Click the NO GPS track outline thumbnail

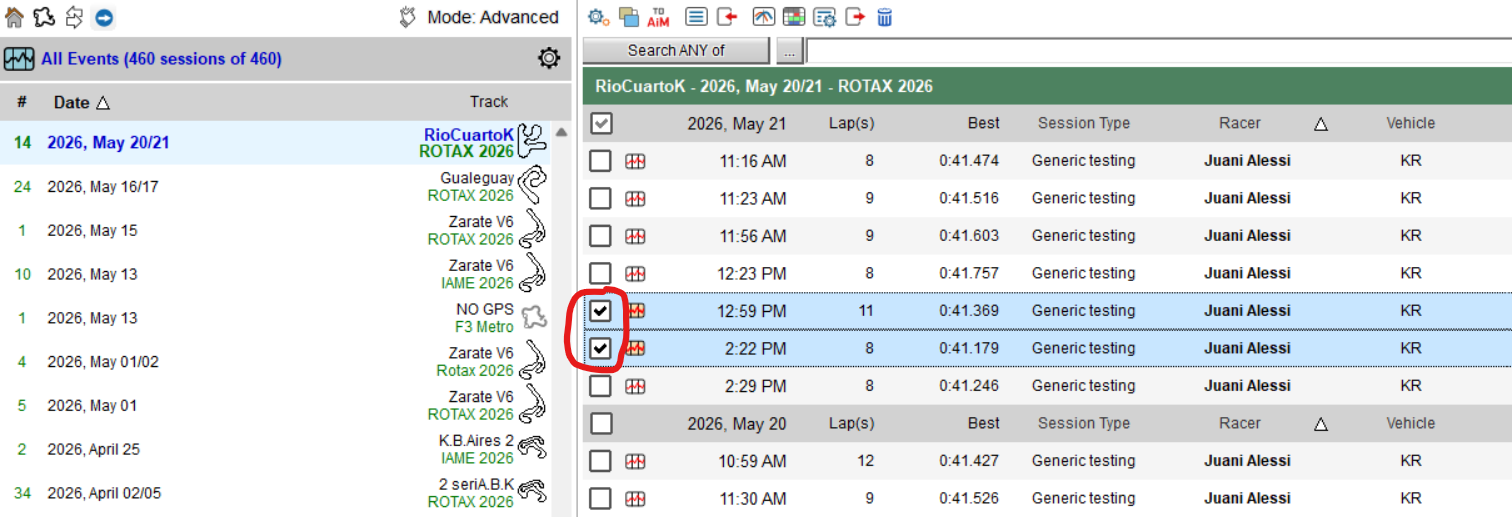click(x=534, y=317)
